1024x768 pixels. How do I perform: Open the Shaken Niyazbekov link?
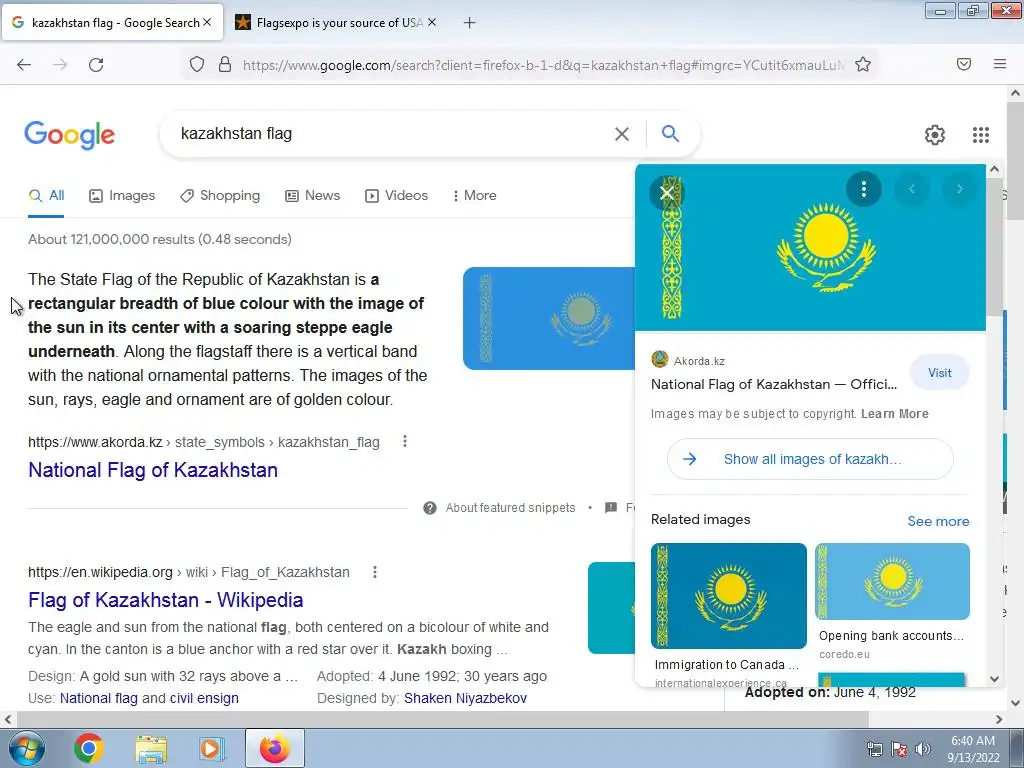point(465,698)
